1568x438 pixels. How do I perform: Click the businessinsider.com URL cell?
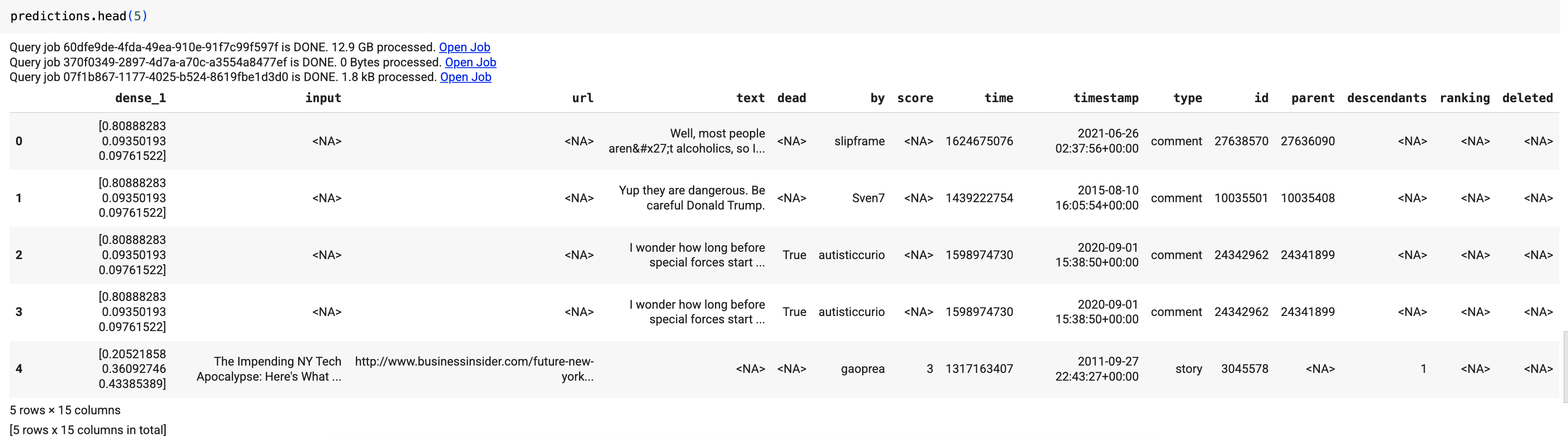pos(474,369)
